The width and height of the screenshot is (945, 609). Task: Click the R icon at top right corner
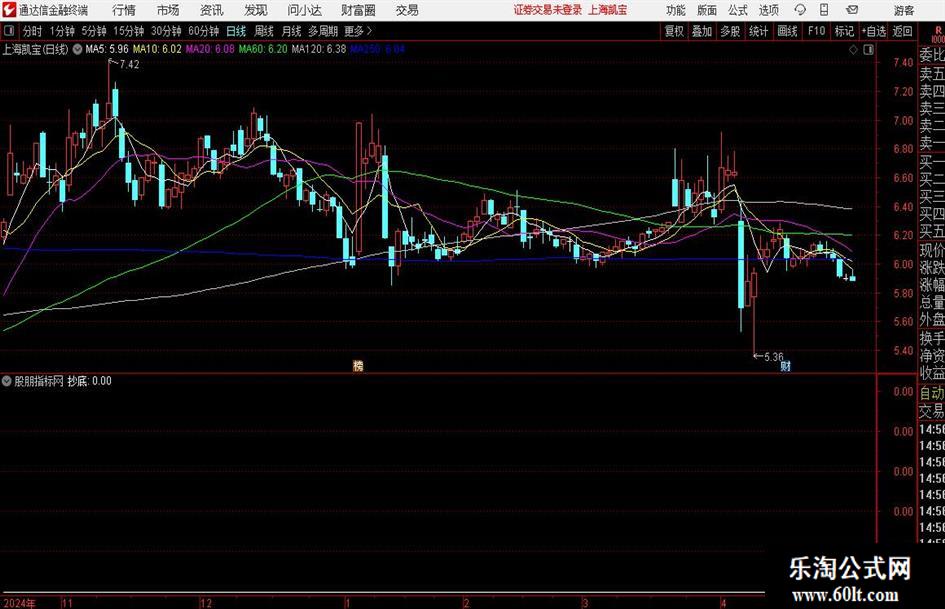(x=938, y=30)
